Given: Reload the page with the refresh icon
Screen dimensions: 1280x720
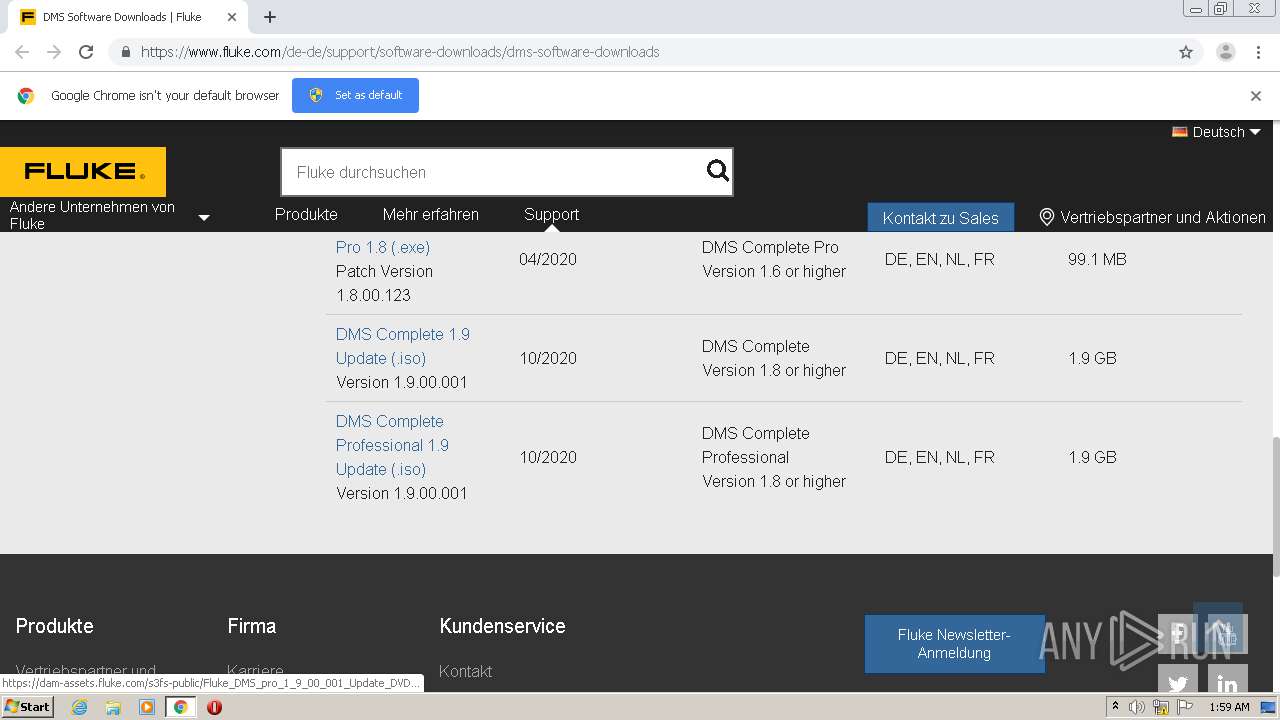Looking at the screenshot, I should pyautogui.click(x=86, y=52).
